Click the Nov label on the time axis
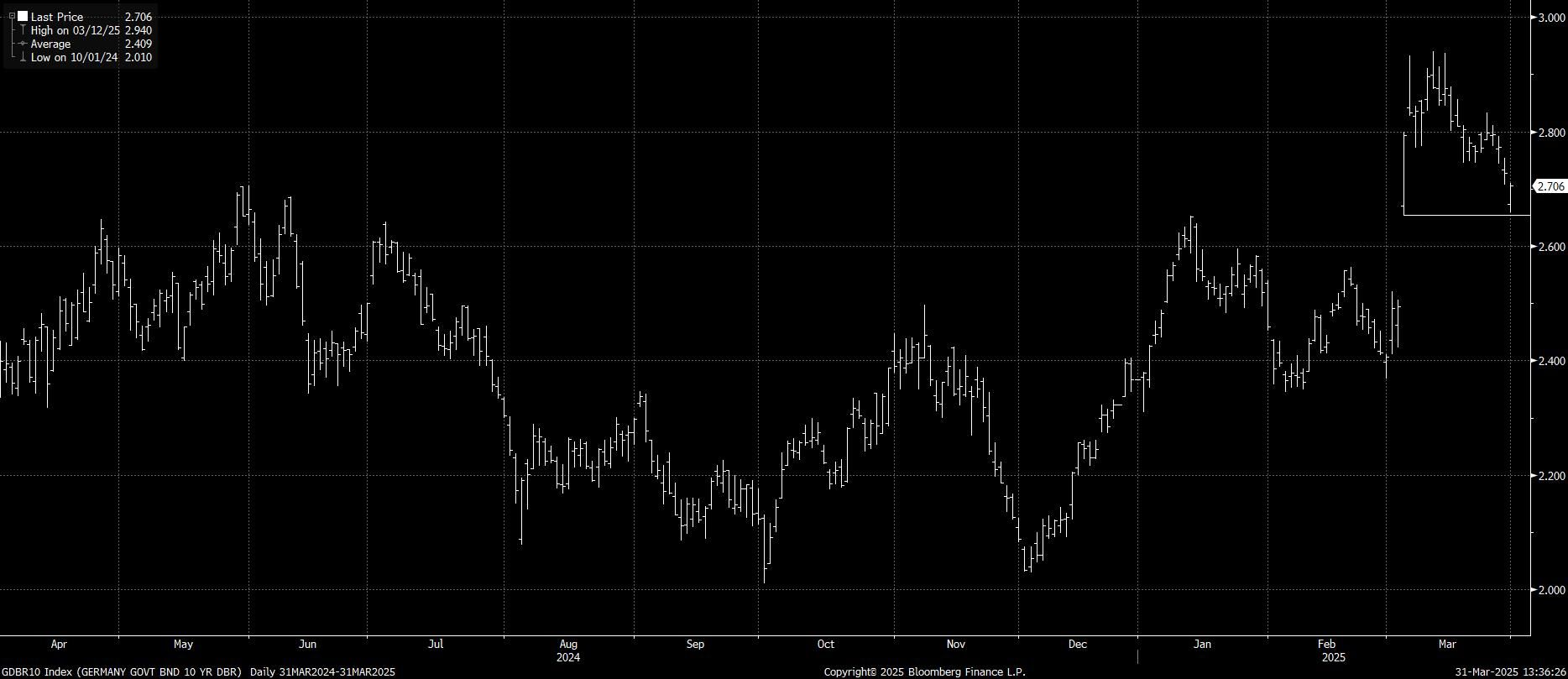This screenshot has height=679, width=1568. 956,645
